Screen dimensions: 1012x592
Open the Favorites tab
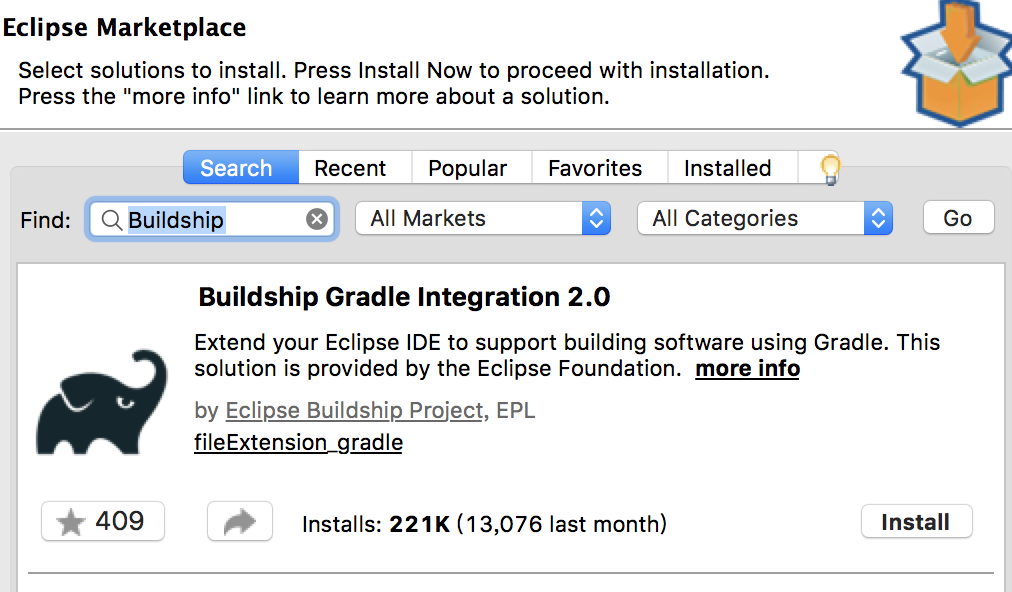(x=595, y=168)
